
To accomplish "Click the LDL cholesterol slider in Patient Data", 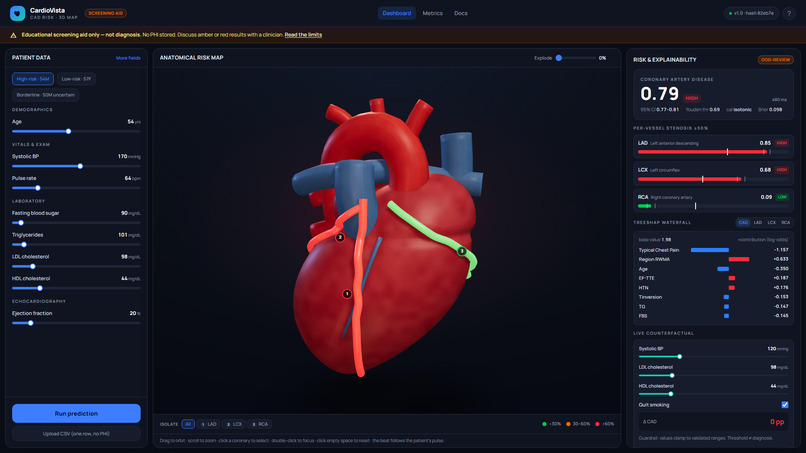I will pyautogui.click(x=76, y=266).
